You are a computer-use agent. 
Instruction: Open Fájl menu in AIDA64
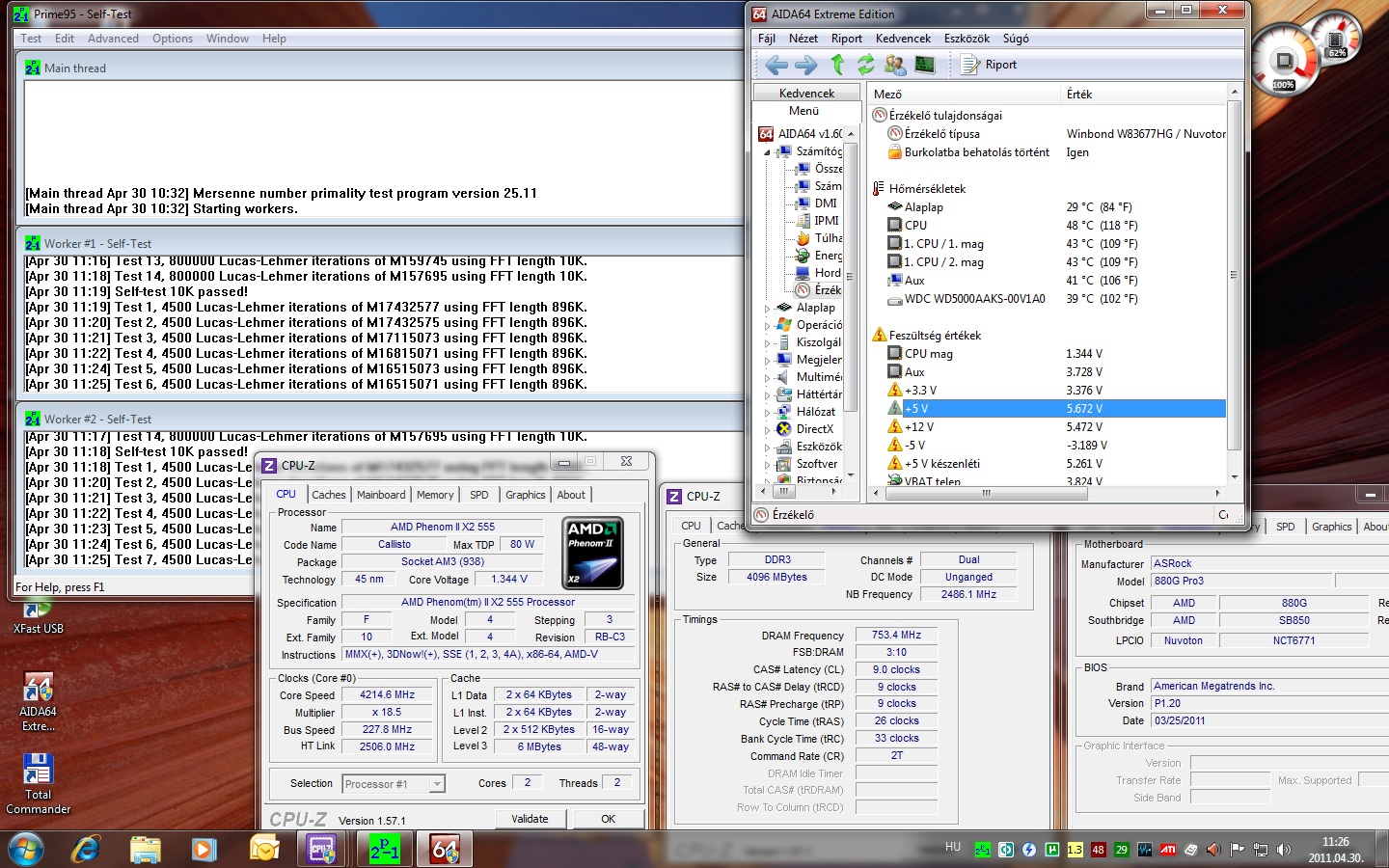pyautogui.click(x=767, y=39)
